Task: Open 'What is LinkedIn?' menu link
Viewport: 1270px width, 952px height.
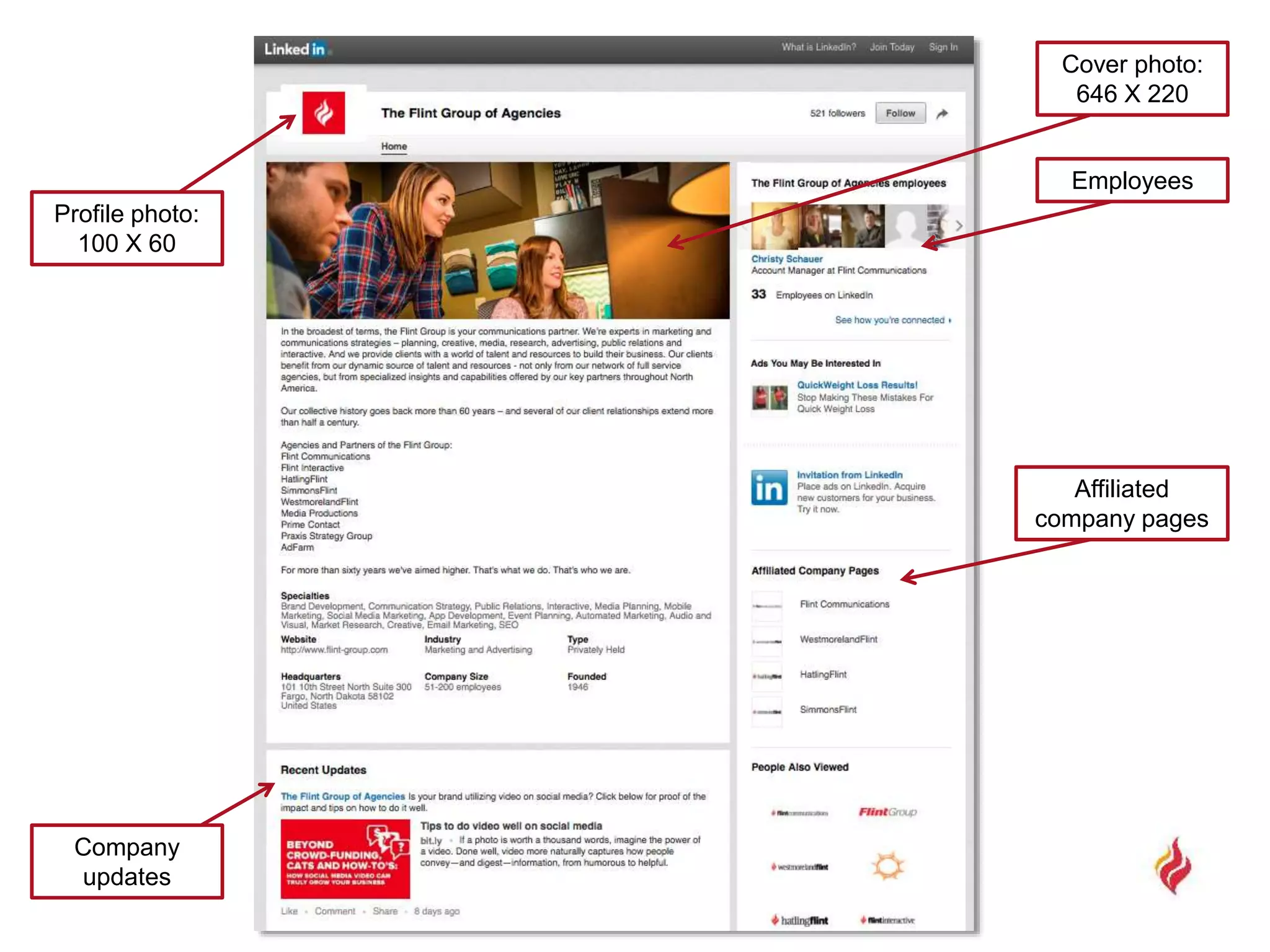Action: click(819, 47)
